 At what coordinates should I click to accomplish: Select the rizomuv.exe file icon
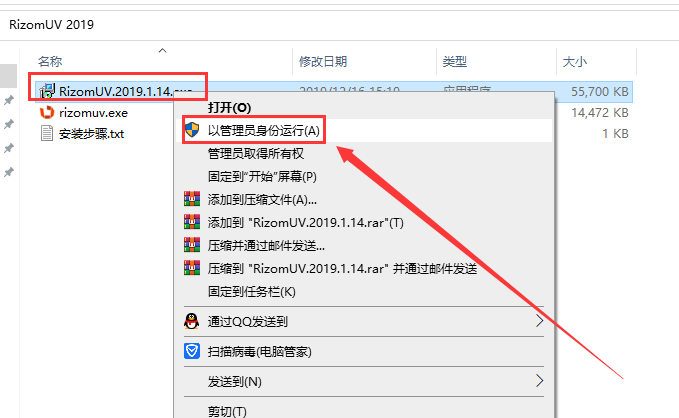pos(47,112)
